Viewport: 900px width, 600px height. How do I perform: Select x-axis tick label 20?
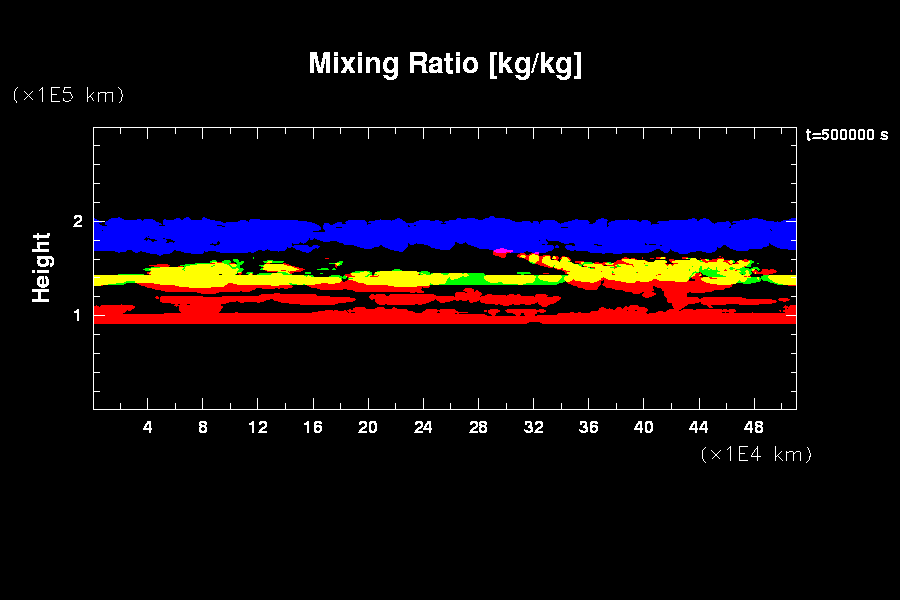coord(368,427)
